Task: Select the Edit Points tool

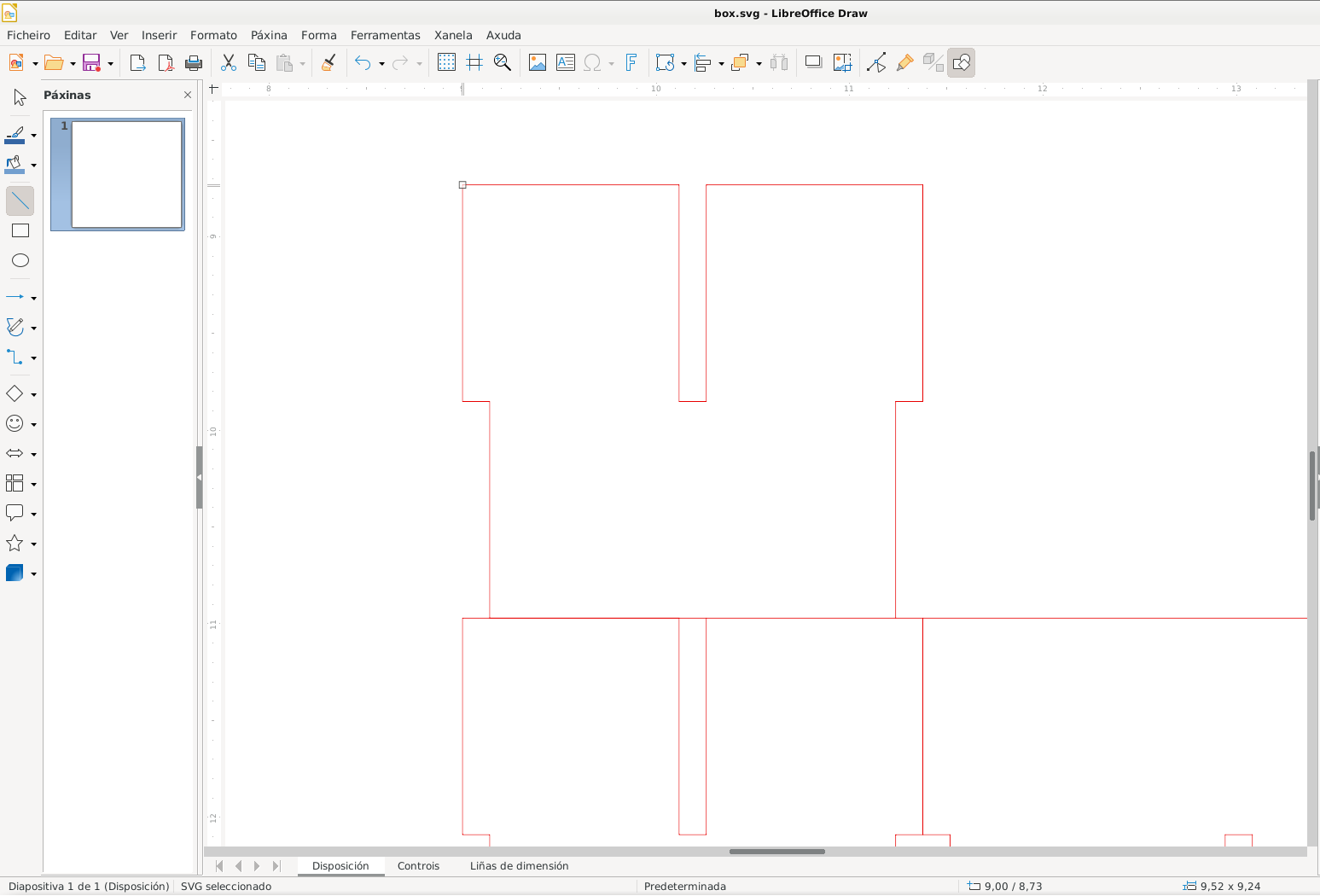Action: coord(877,61)
